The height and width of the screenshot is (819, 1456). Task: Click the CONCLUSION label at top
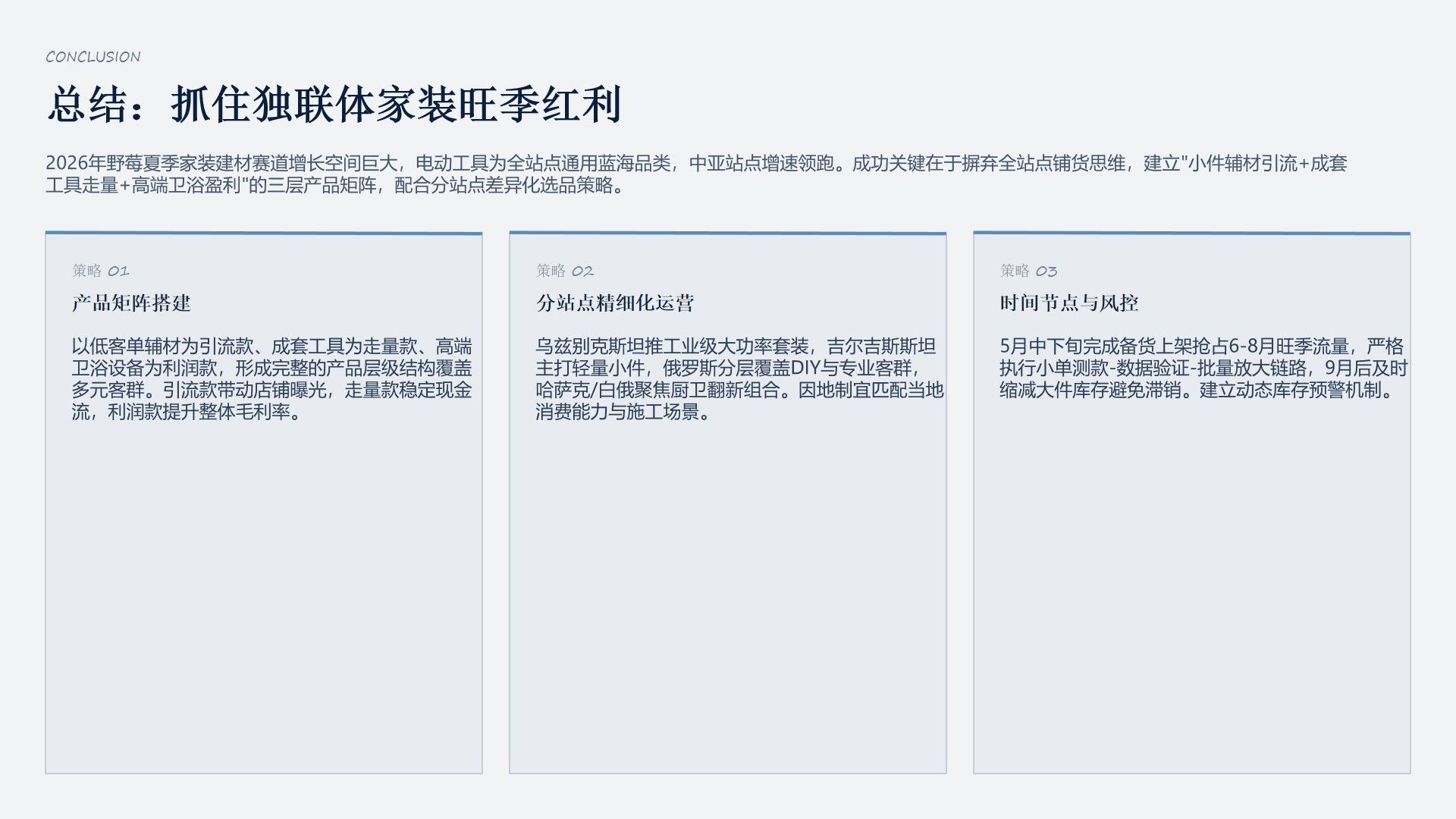(x=93, y=57)
